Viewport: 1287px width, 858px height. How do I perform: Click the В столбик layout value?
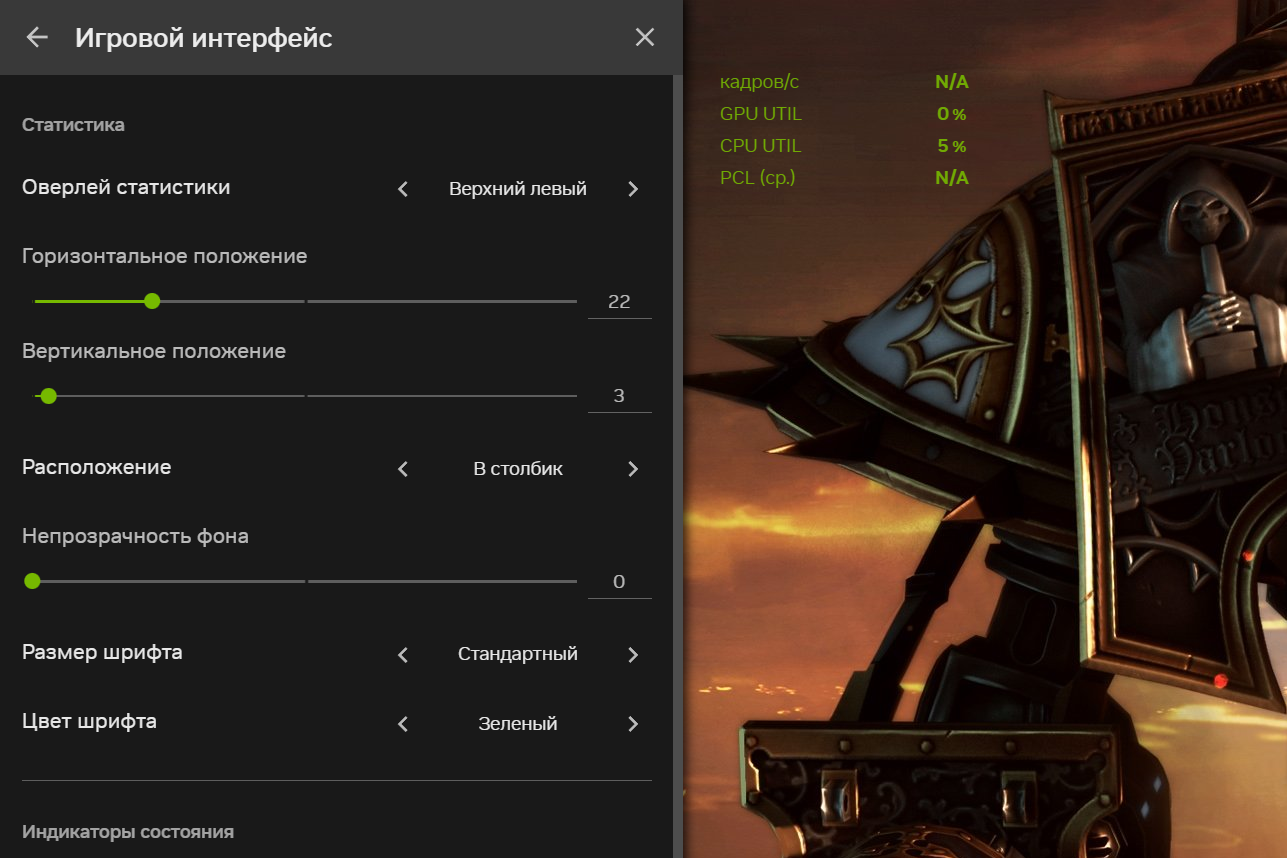(518, 469)
